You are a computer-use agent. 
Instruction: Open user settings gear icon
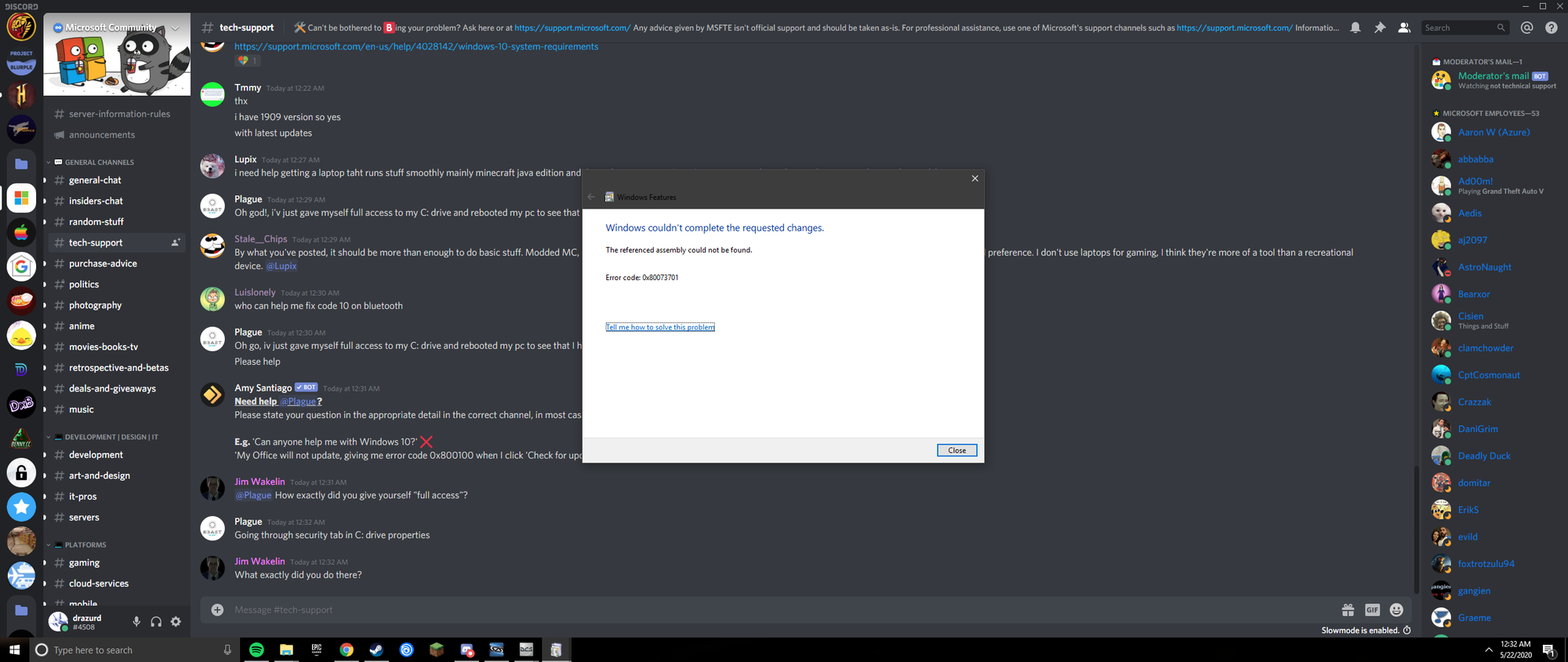tap(176, 622)
